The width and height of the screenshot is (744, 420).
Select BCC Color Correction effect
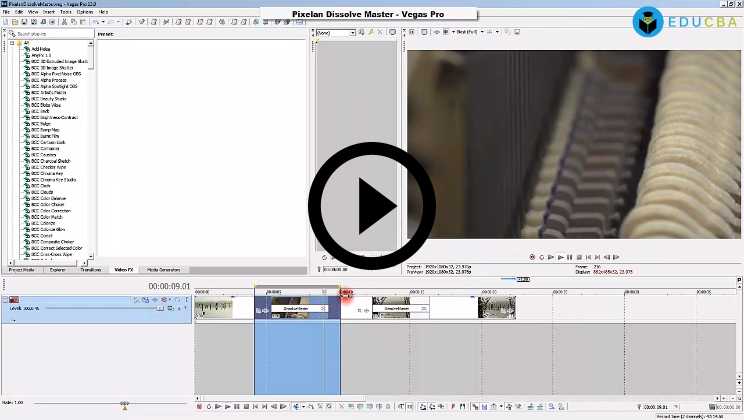pos(52,211)
